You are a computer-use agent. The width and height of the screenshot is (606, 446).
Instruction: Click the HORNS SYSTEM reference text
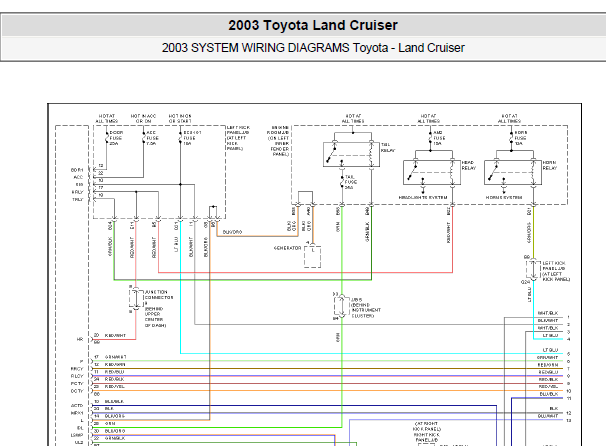click(504, 197)
